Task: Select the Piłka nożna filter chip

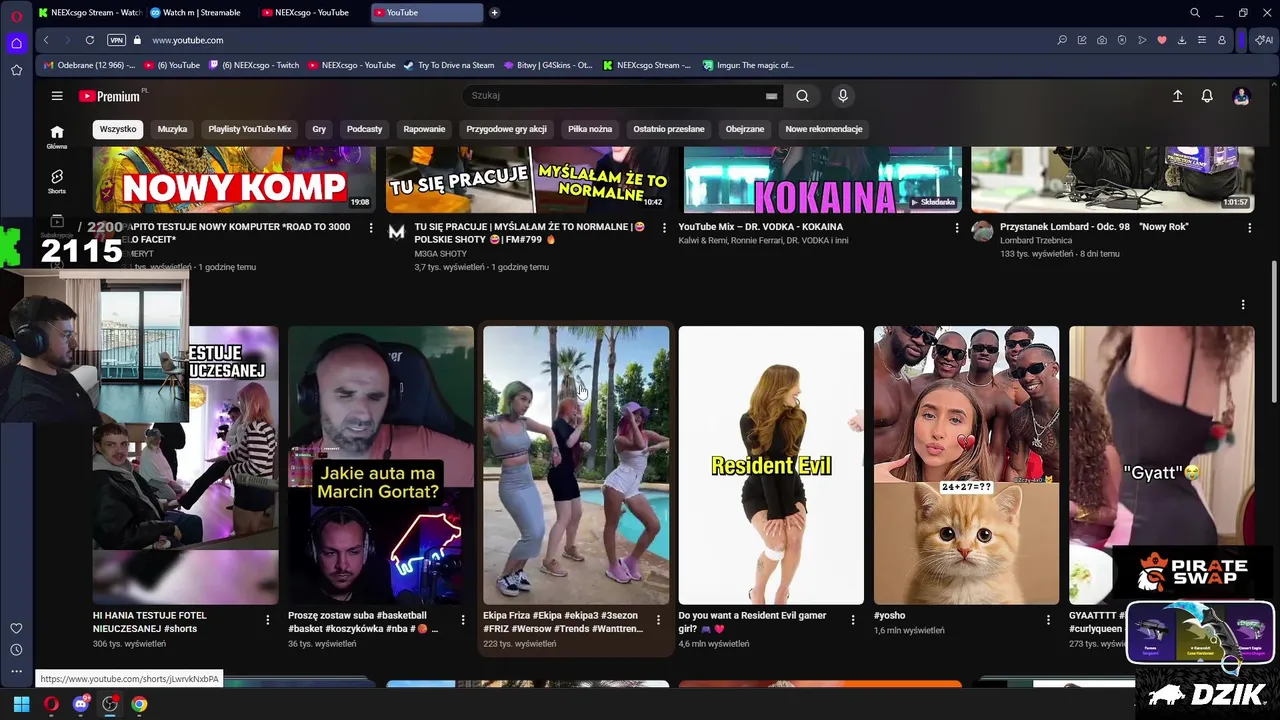Action: [590, 129]
